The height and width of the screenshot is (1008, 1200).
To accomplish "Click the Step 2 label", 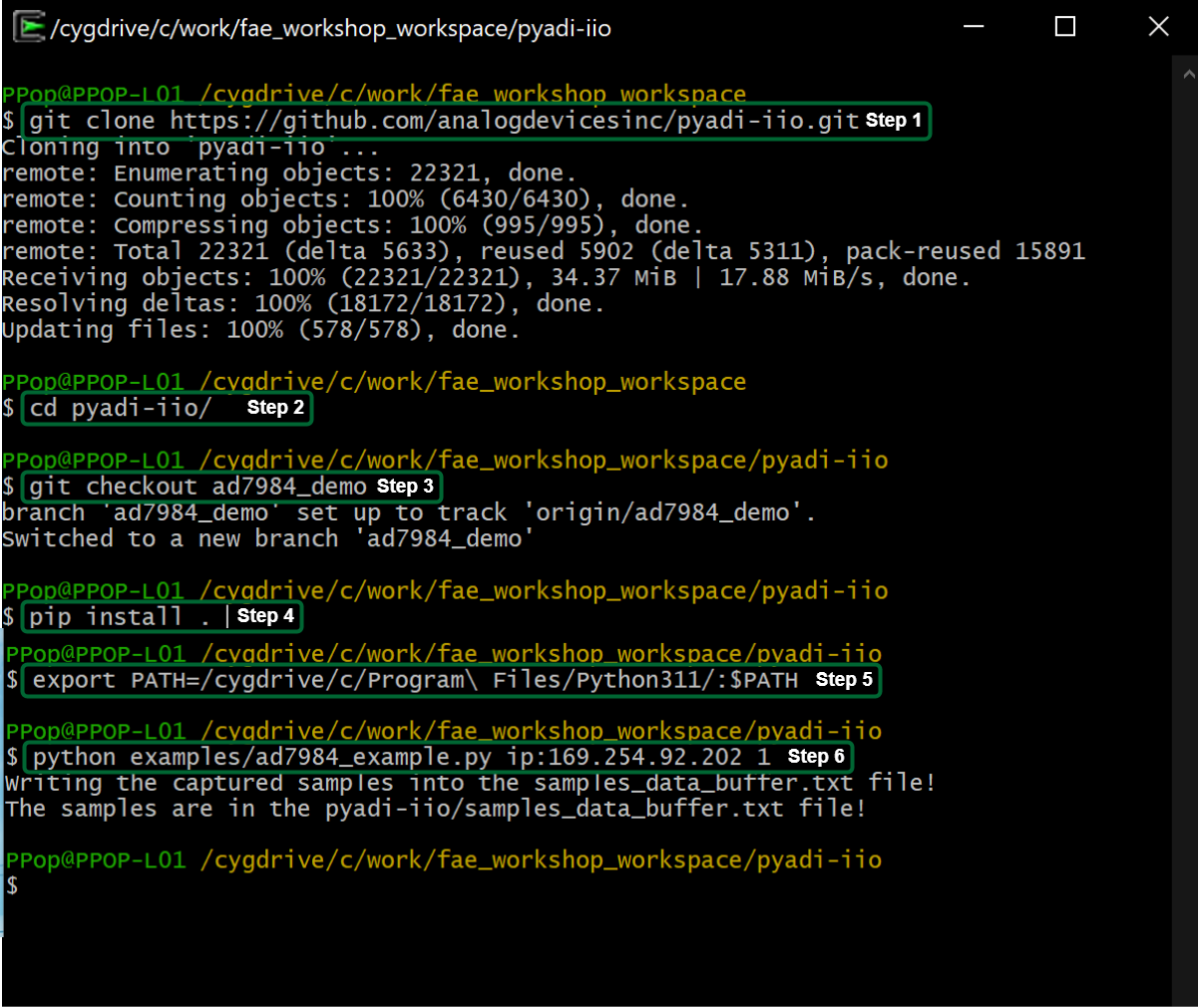I will click(x=275, y=408).
